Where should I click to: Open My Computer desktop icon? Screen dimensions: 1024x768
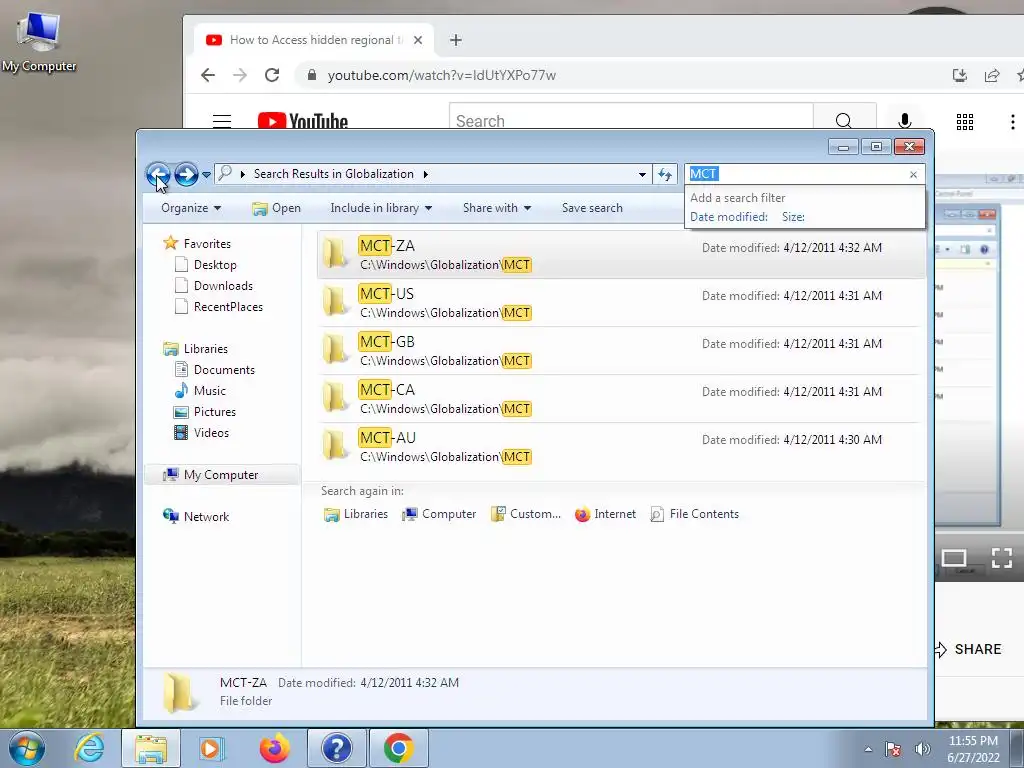click(39, 42)
